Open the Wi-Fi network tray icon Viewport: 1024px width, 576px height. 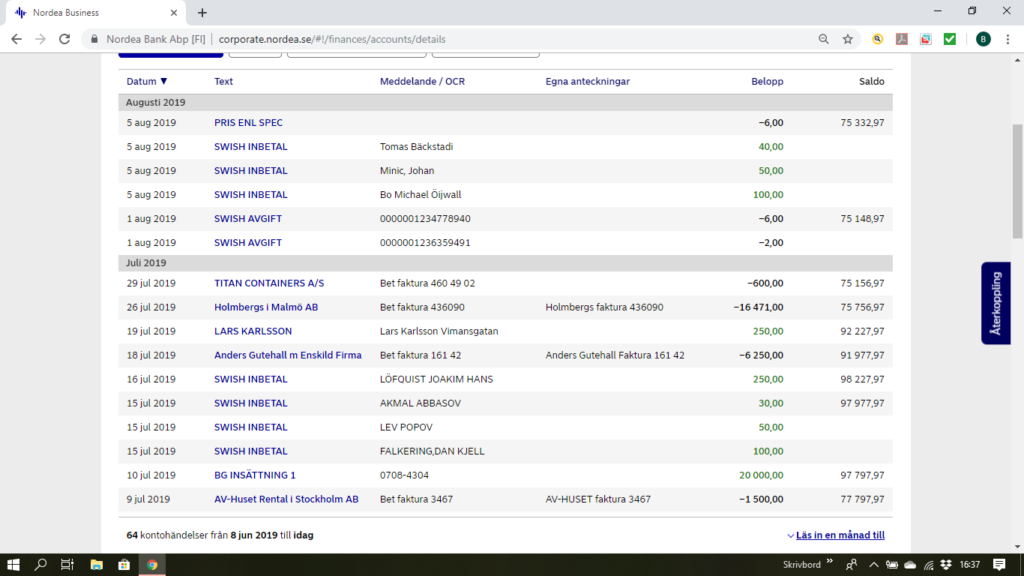coord(928,565)
